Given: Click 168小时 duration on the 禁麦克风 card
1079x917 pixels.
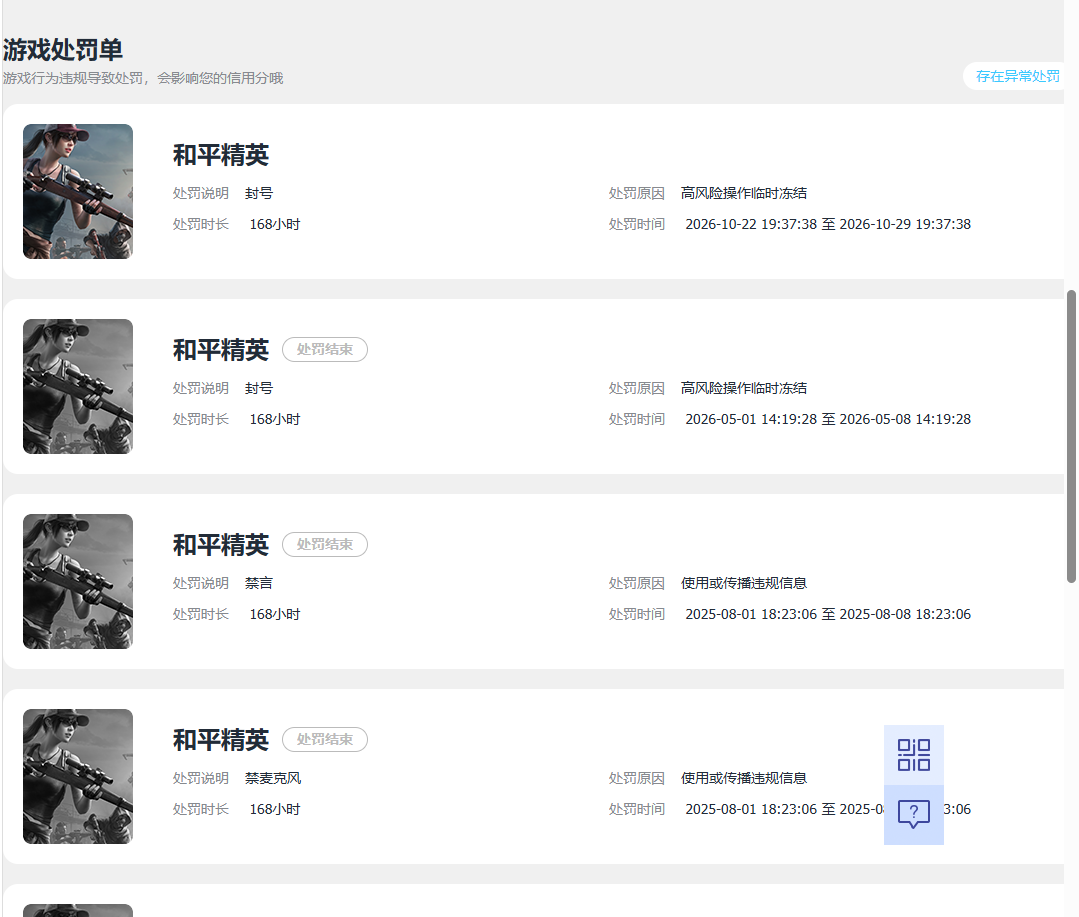Looking at the screenshot, I should (275, 809).
